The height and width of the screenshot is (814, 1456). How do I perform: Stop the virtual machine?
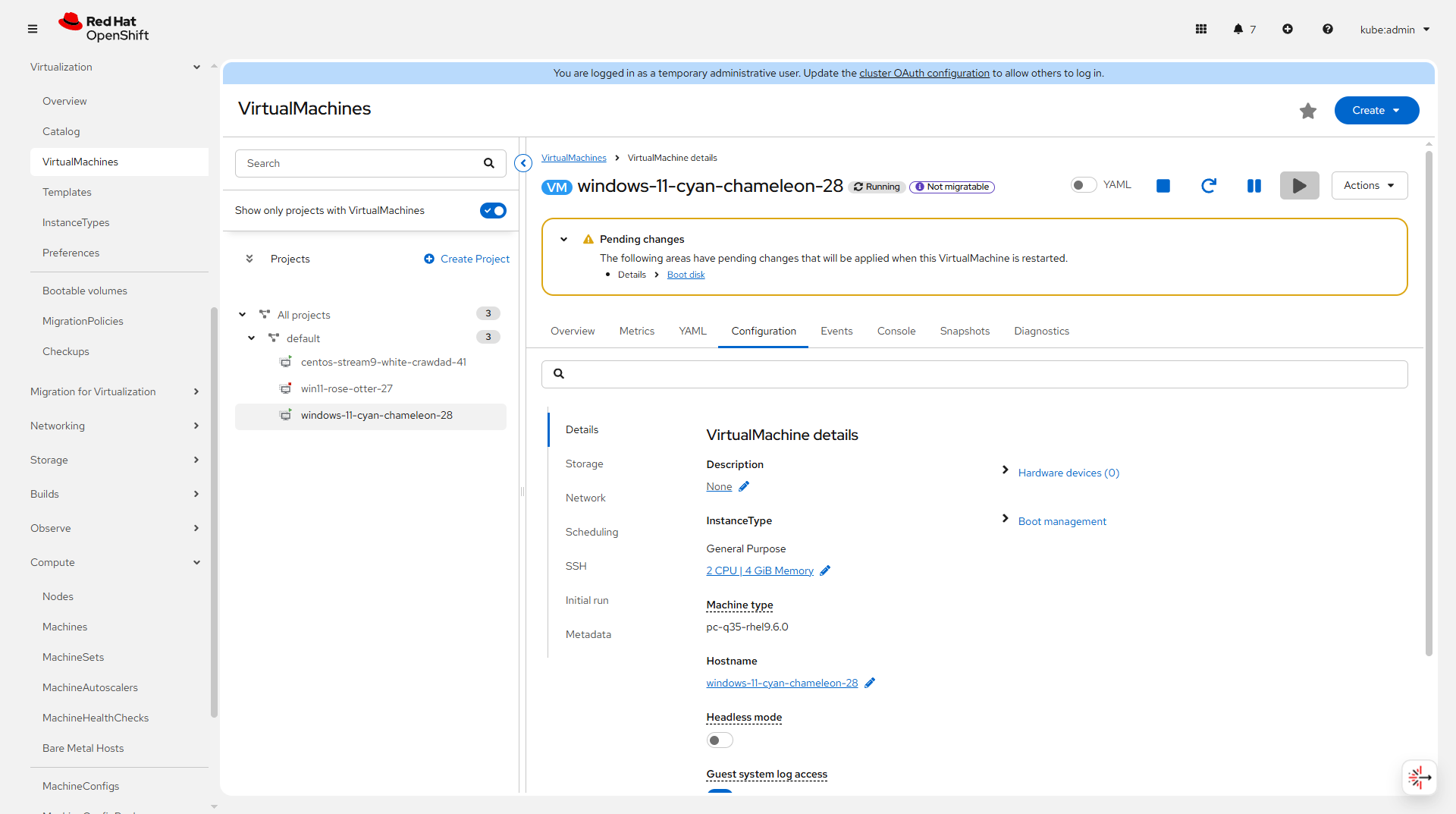[1163, 186]
